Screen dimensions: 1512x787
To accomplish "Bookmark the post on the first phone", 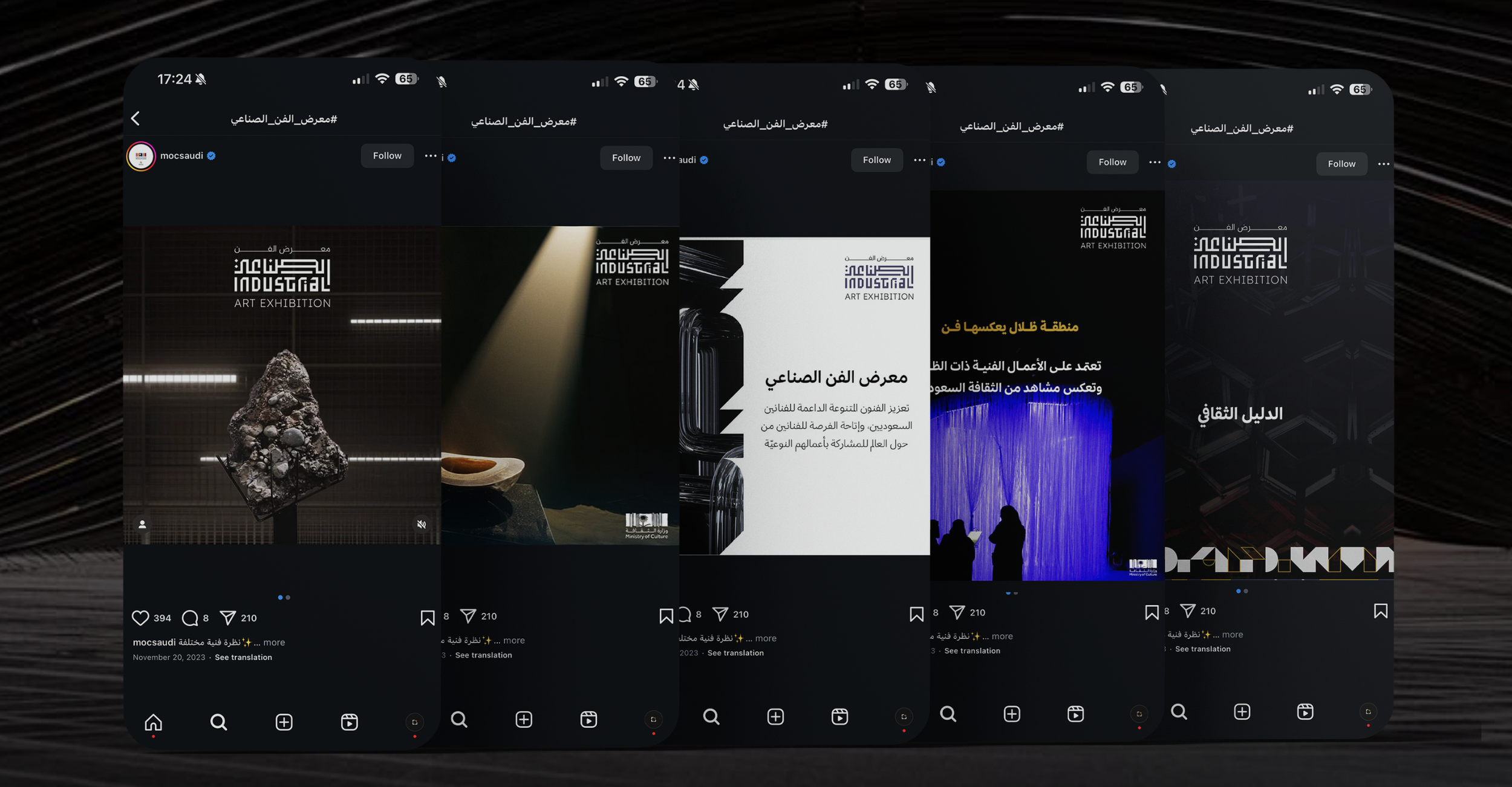I will coord(428,618).
